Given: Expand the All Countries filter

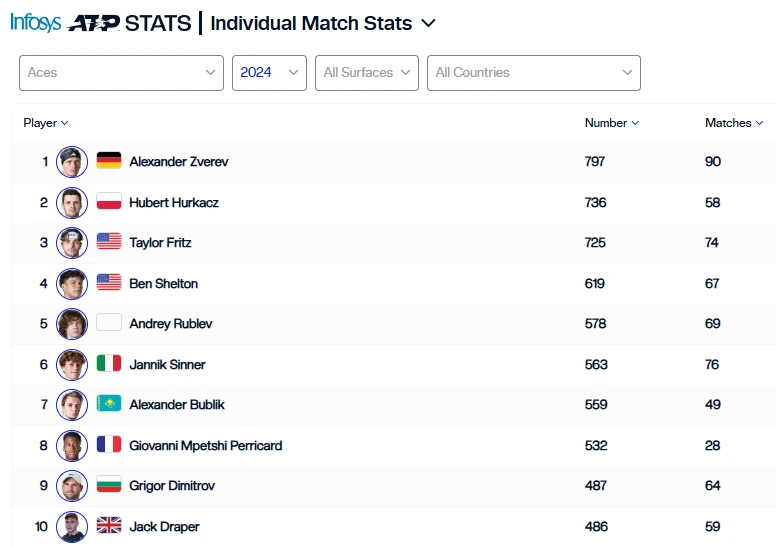Looking at the screenshot, I should point(533,73).
